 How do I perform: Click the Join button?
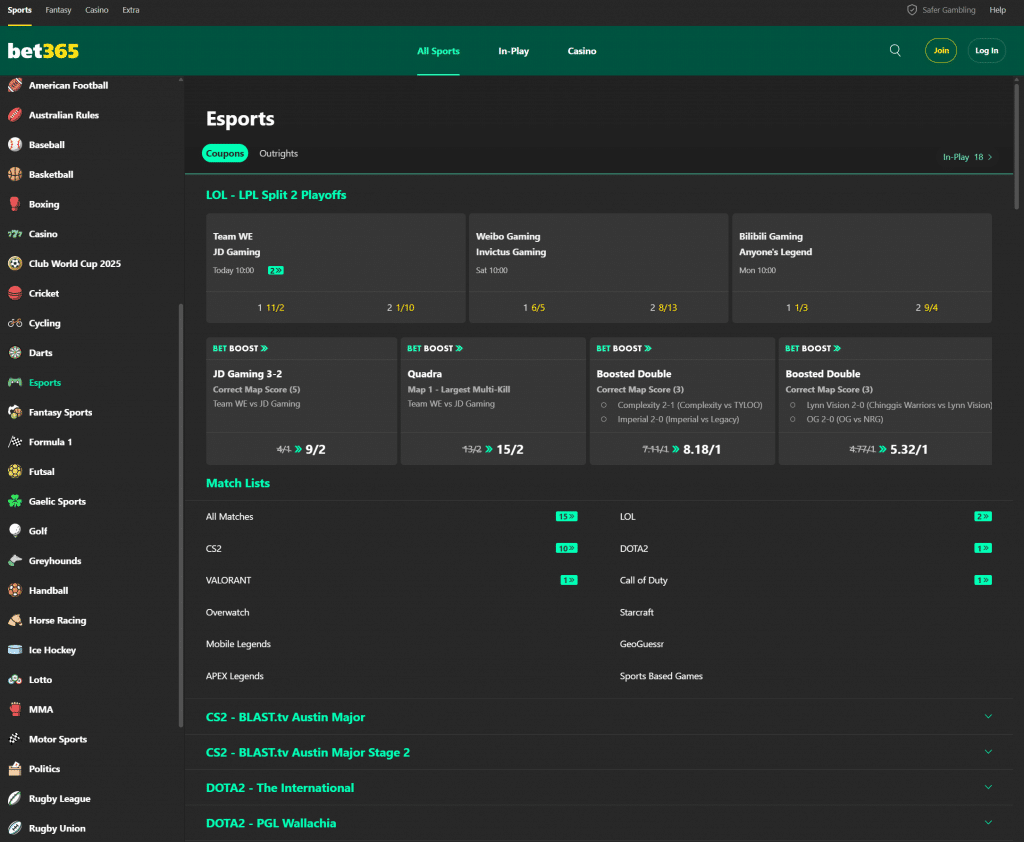[940, 50]
